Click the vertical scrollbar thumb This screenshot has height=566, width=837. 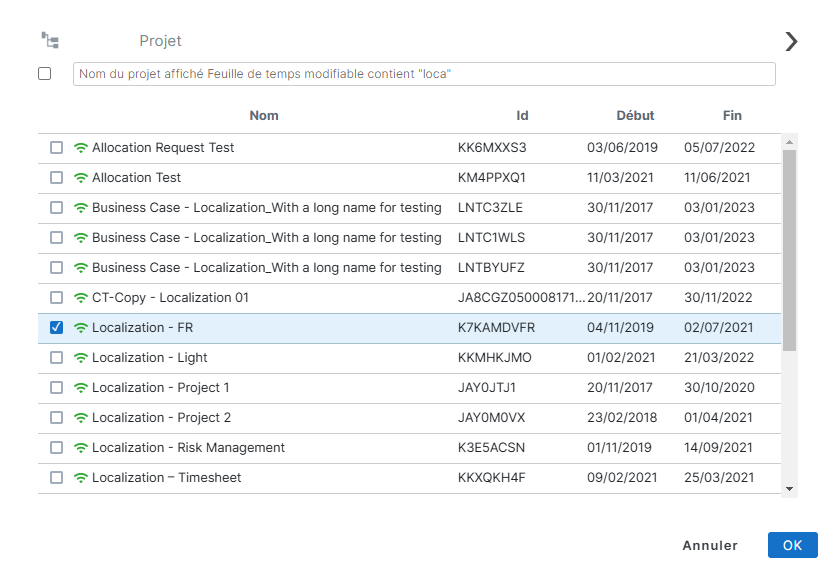point(790,250)
